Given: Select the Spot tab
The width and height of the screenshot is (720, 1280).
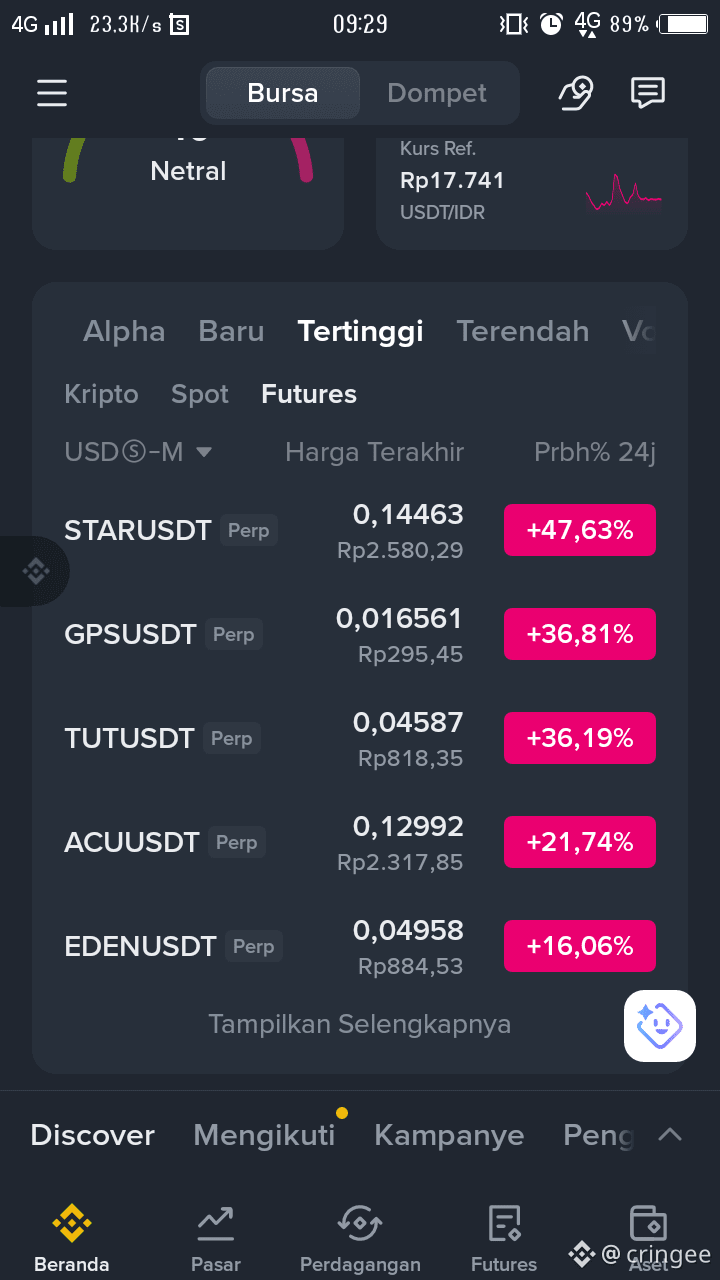Looking at the screenshot, I should pyautogui.click(x=200, y=394).
